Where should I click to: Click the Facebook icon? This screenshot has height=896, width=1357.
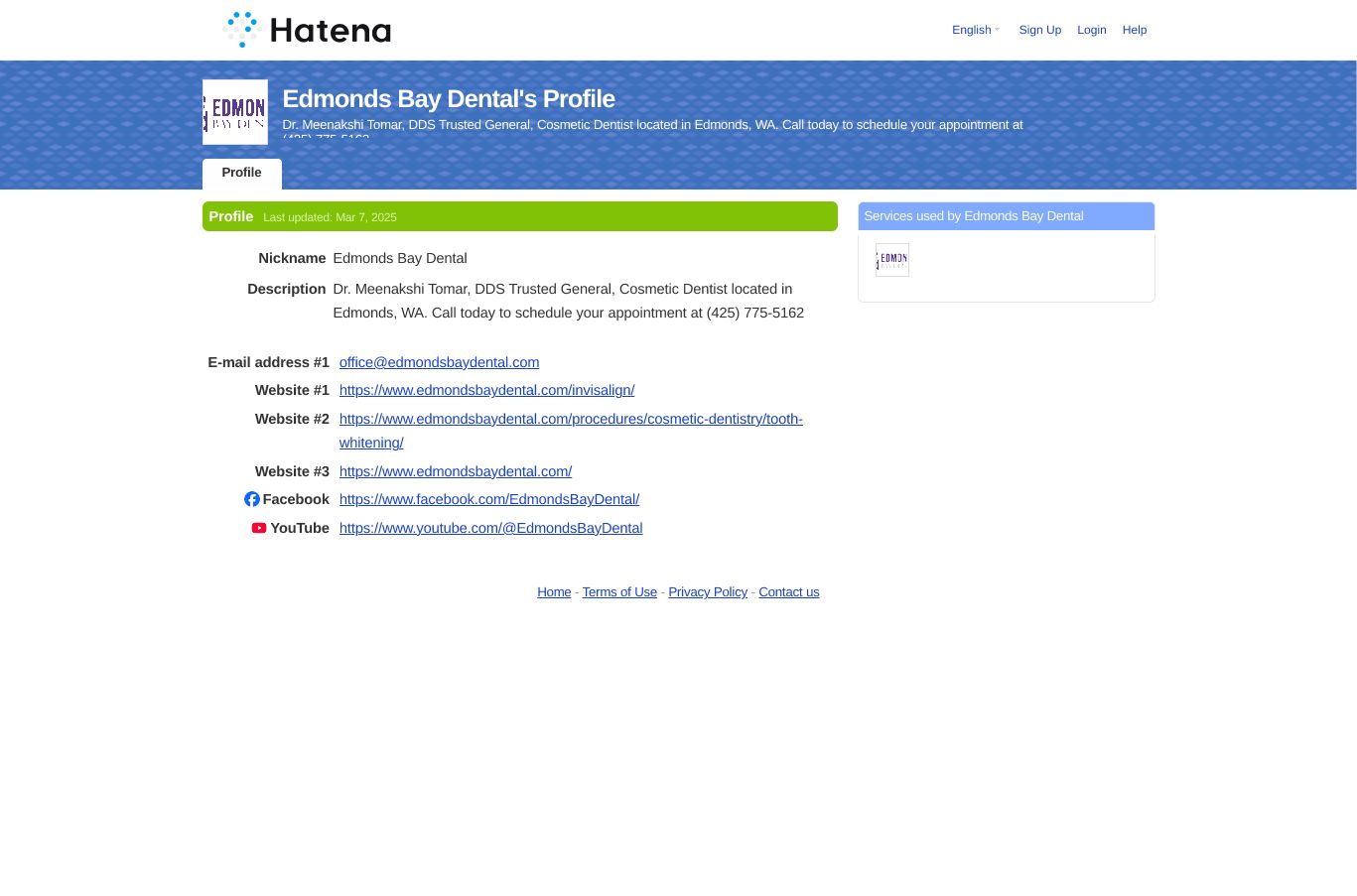point(252,499)
